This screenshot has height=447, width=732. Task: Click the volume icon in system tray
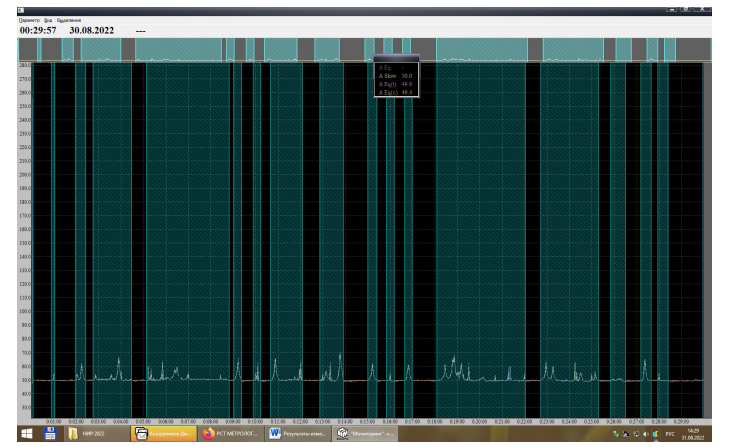click(x=646, y=434)
